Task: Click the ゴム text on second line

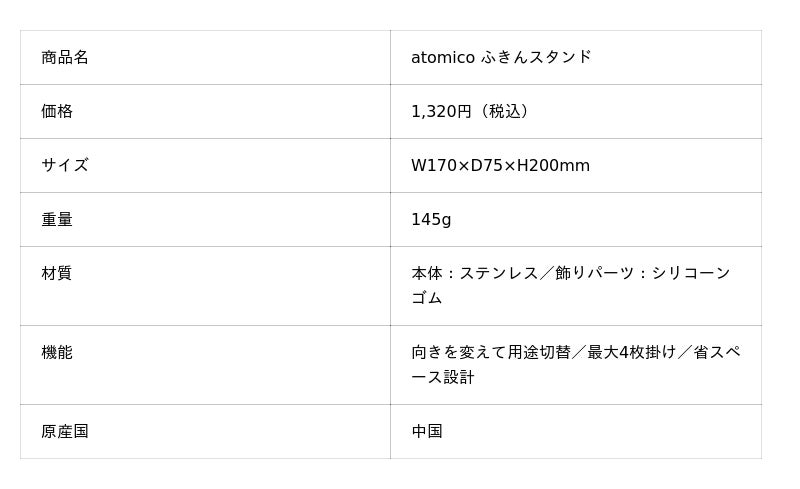Action: [427, 298]
